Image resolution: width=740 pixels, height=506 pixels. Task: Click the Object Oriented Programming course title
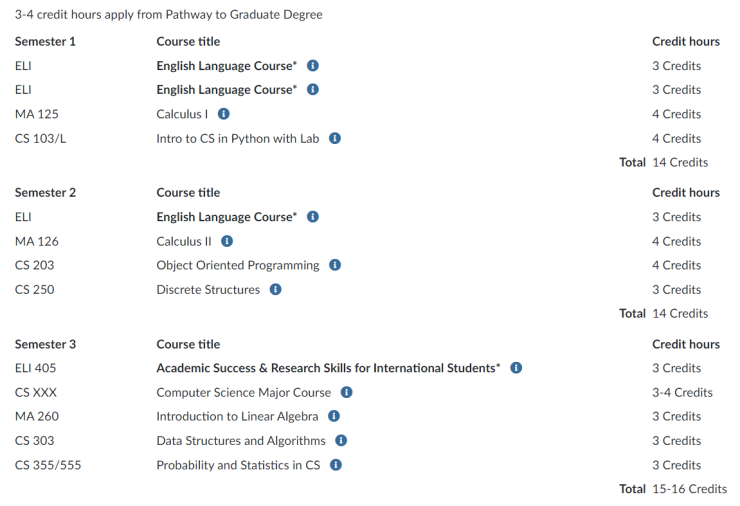click(x=238, y=265)
